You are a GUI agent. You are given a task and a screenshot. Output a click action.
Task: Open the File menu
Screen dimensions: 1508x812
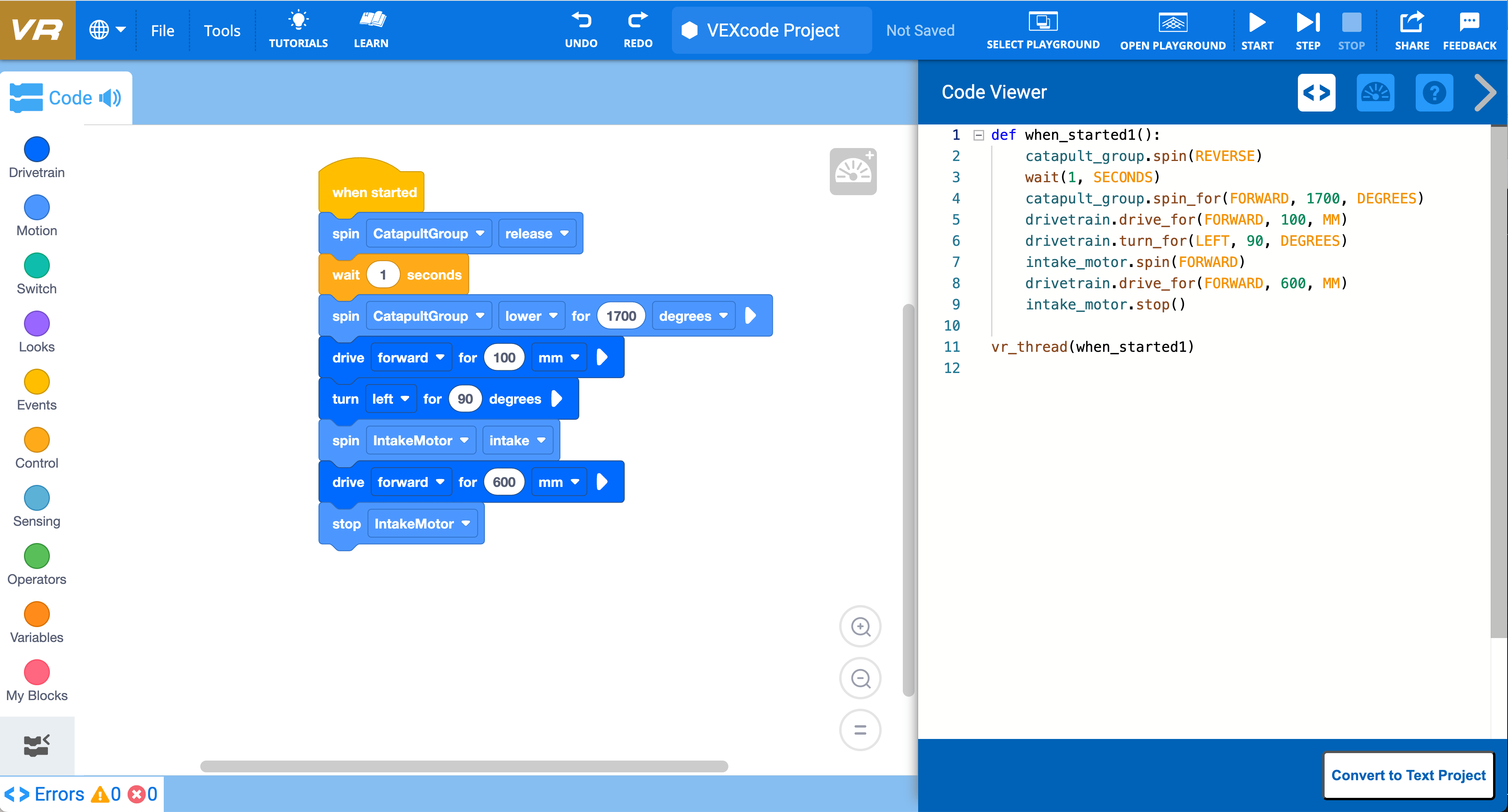point(162,31)
